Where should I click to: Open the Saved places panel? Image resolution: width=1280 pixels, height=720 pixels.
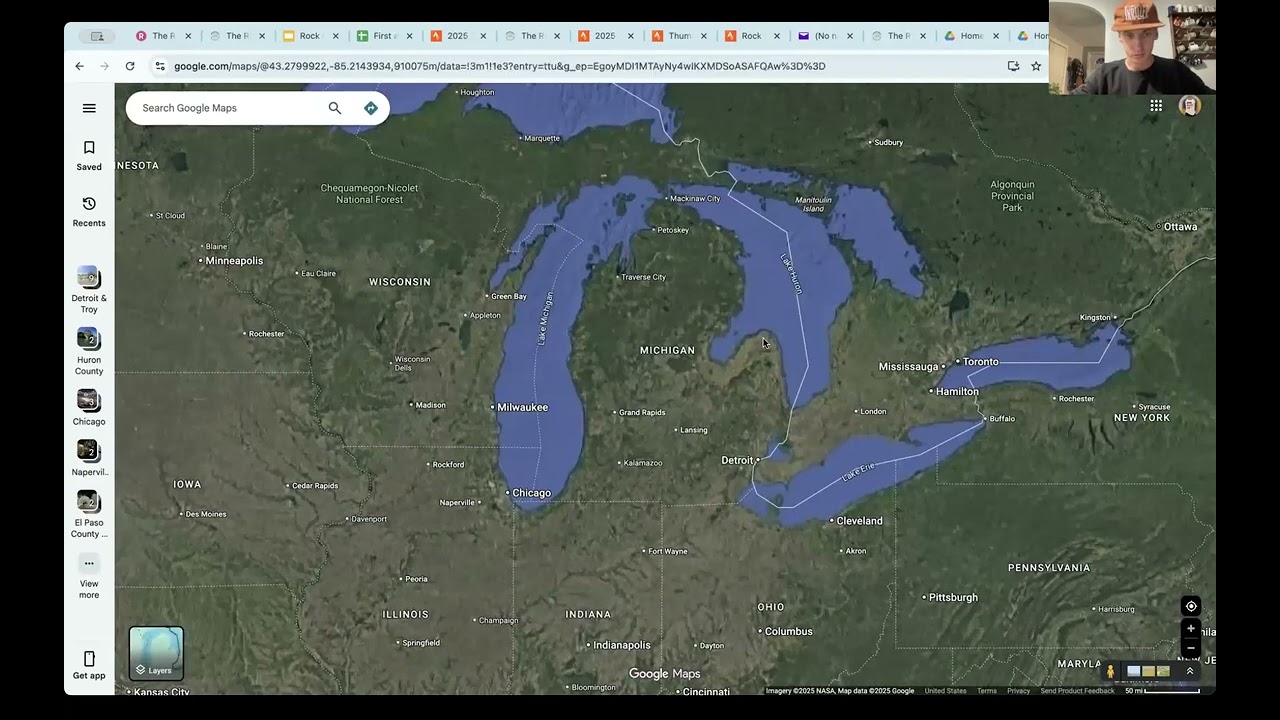pyautogui.click(x=89, y=156)
